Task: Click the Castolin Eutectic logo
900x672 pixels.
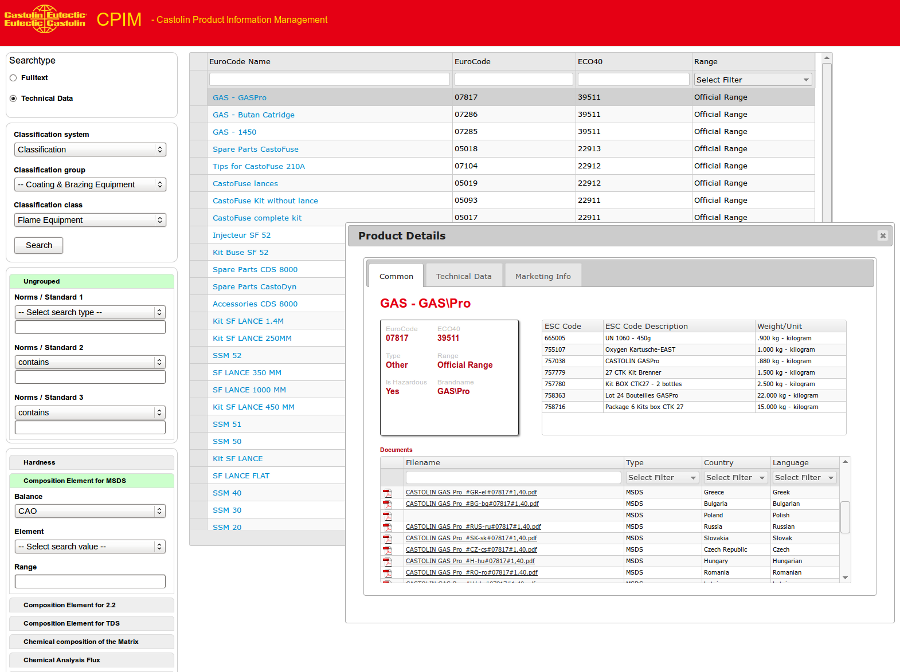Action: coord(45,19)
